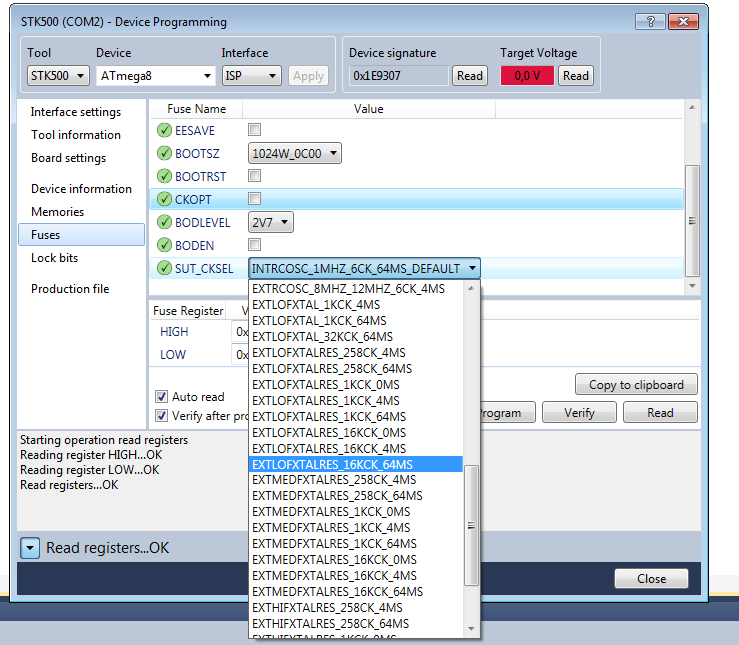Click the Close button

[651, 578]
